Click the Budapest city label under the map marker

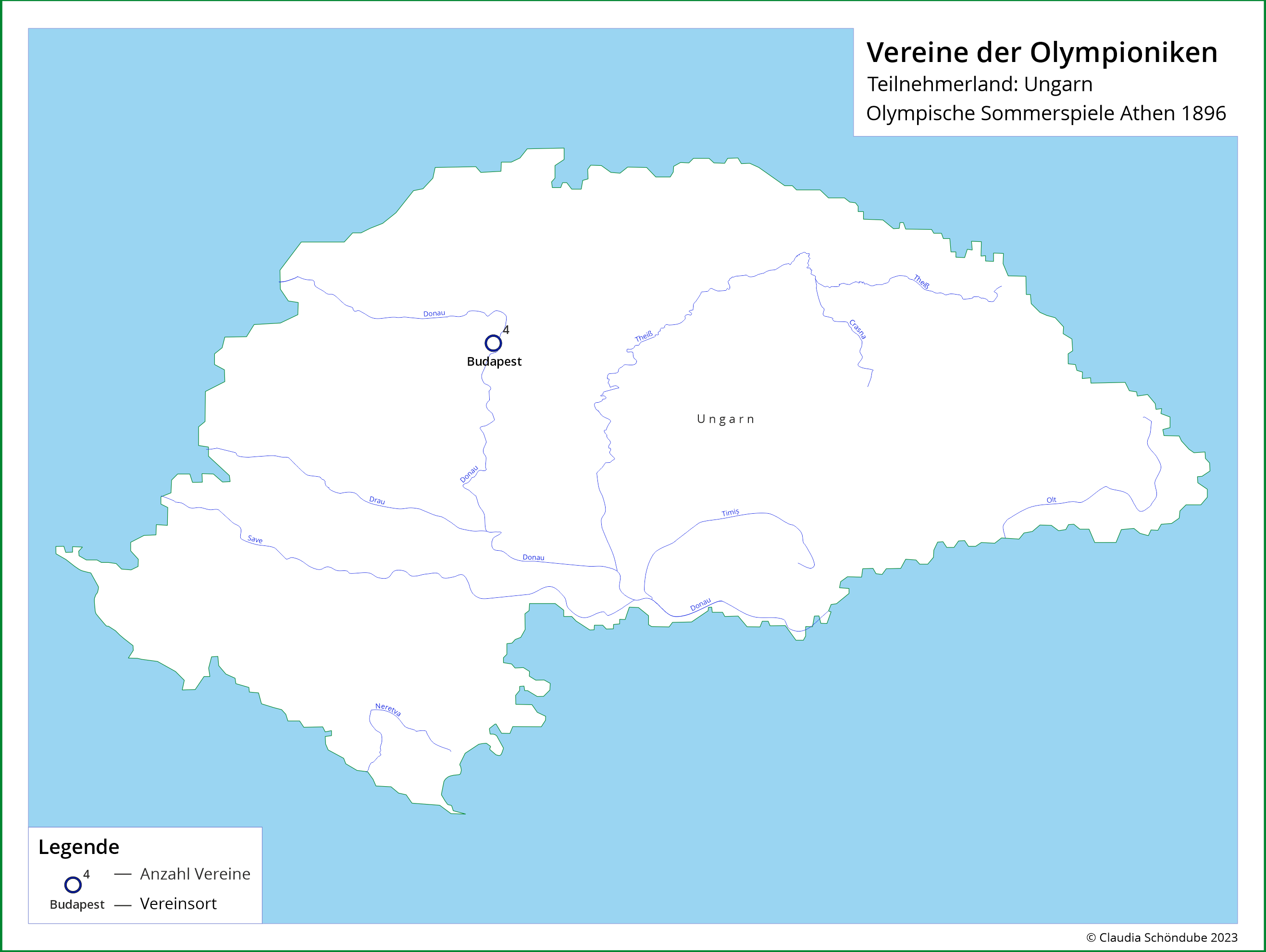point(494,361)
